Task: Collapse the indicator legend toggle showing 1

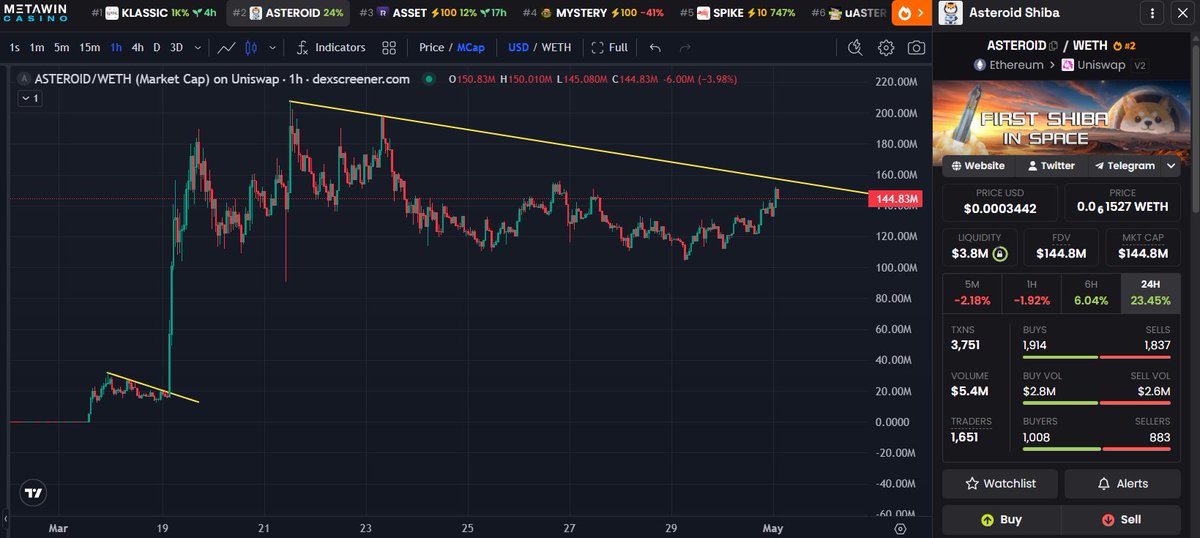Action: 29,98
